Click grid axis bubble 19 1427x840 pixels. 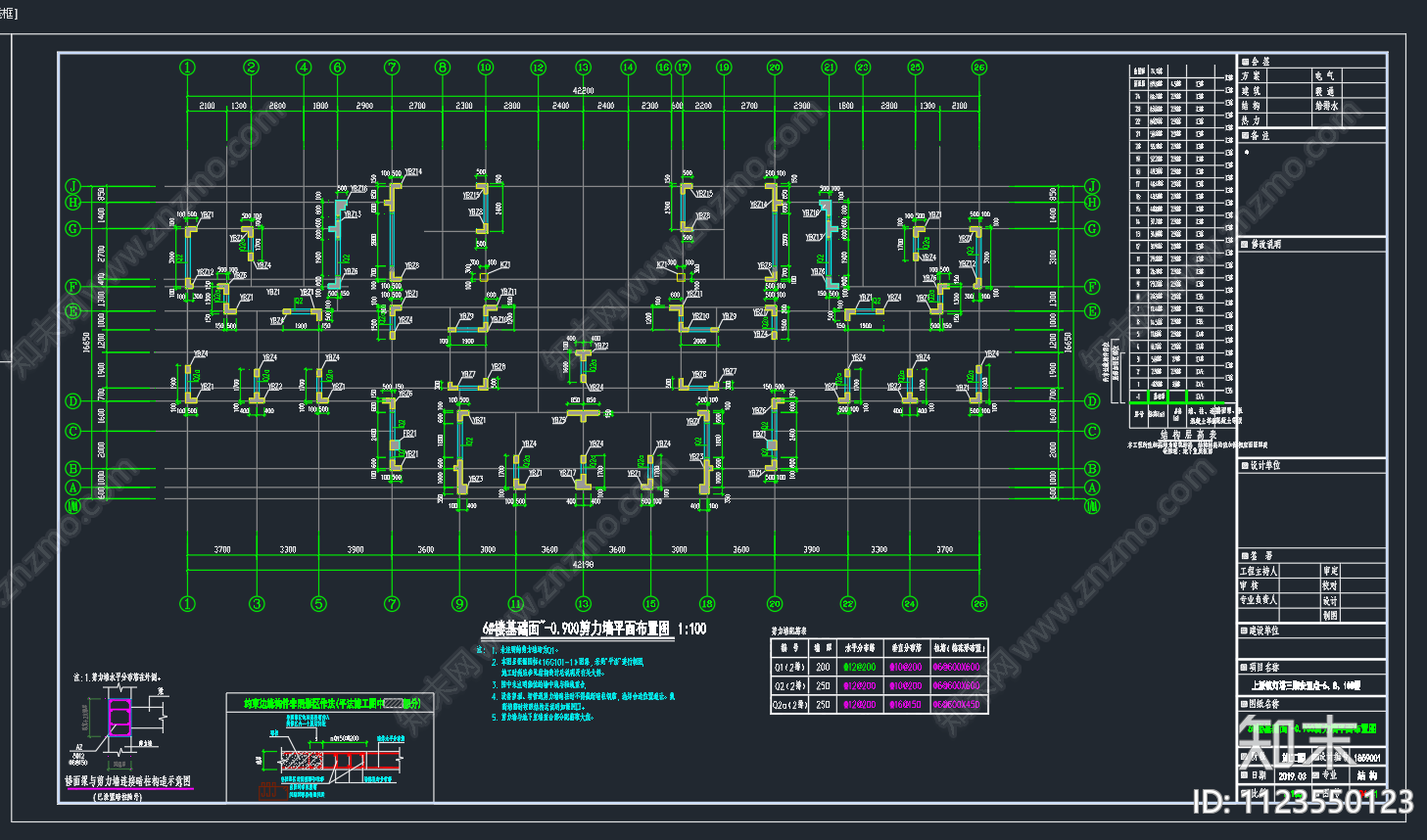point(724,68)
